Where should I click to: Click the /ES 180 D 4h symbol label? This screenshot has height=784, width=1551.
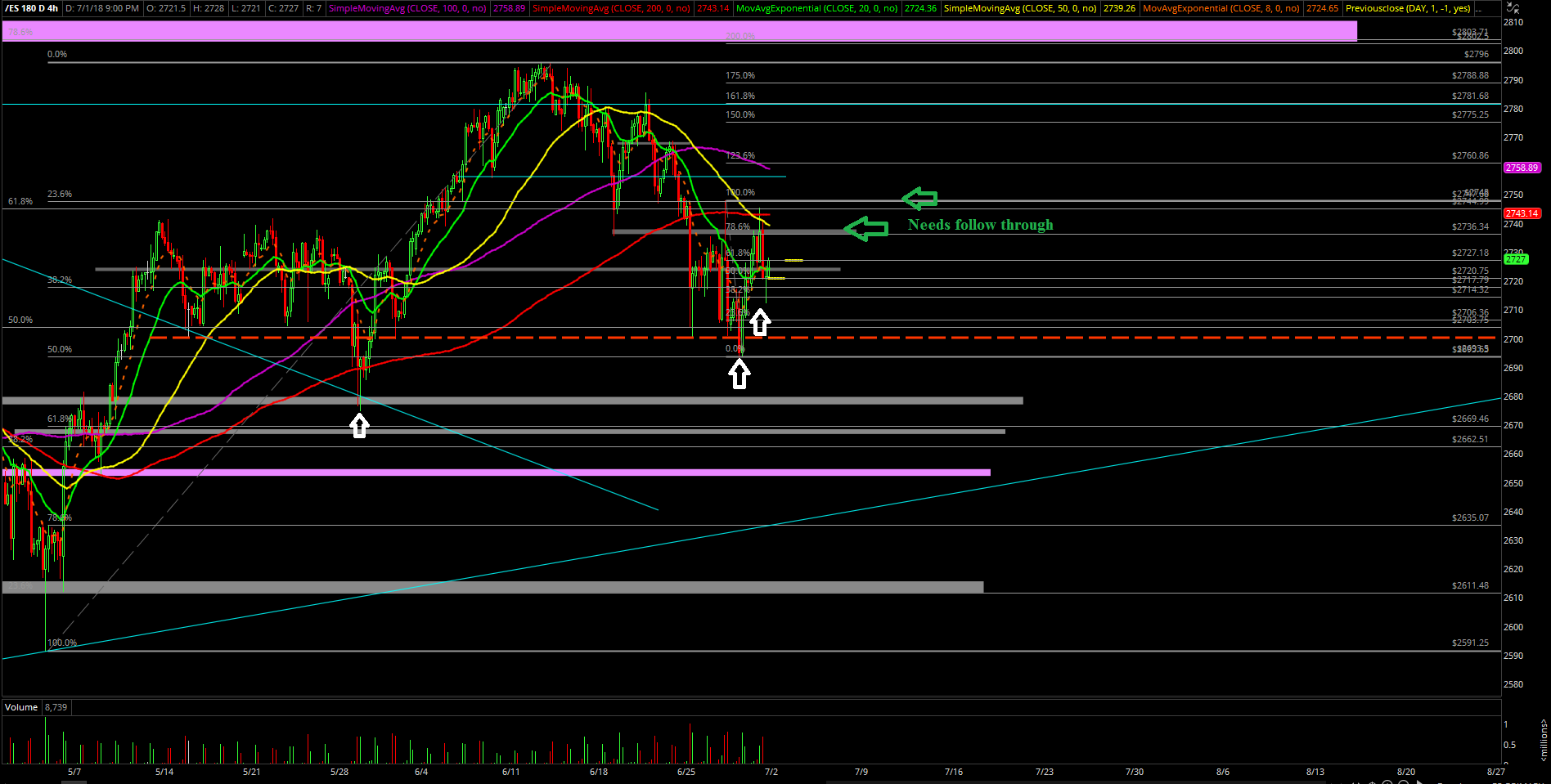pyautogui.click(x=31, y=8)
